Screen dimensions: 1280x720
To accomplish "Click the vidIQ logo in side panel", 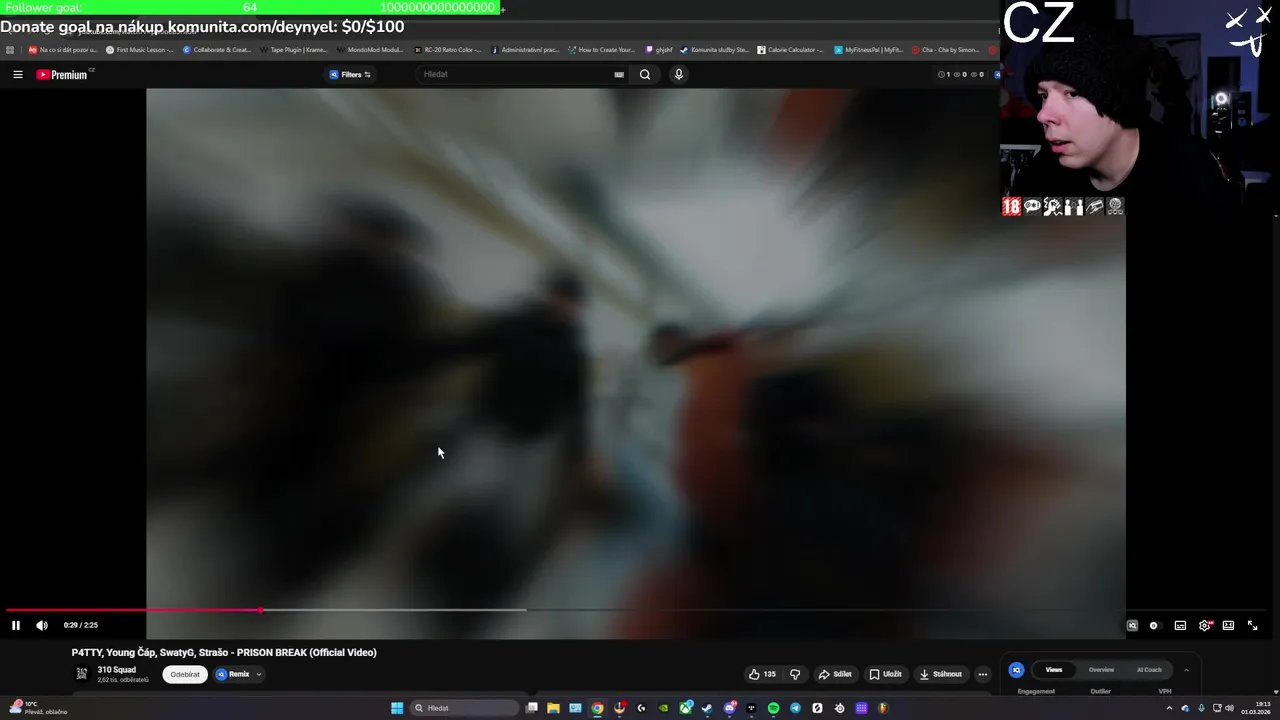I will tap(1016, 670).
